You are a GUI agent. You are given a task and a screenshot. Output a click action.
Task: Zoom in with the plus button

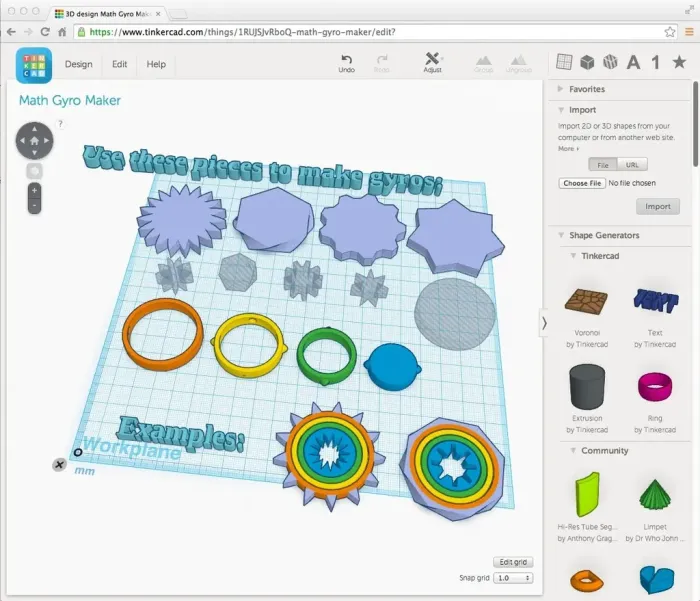[x=34, y=191]
